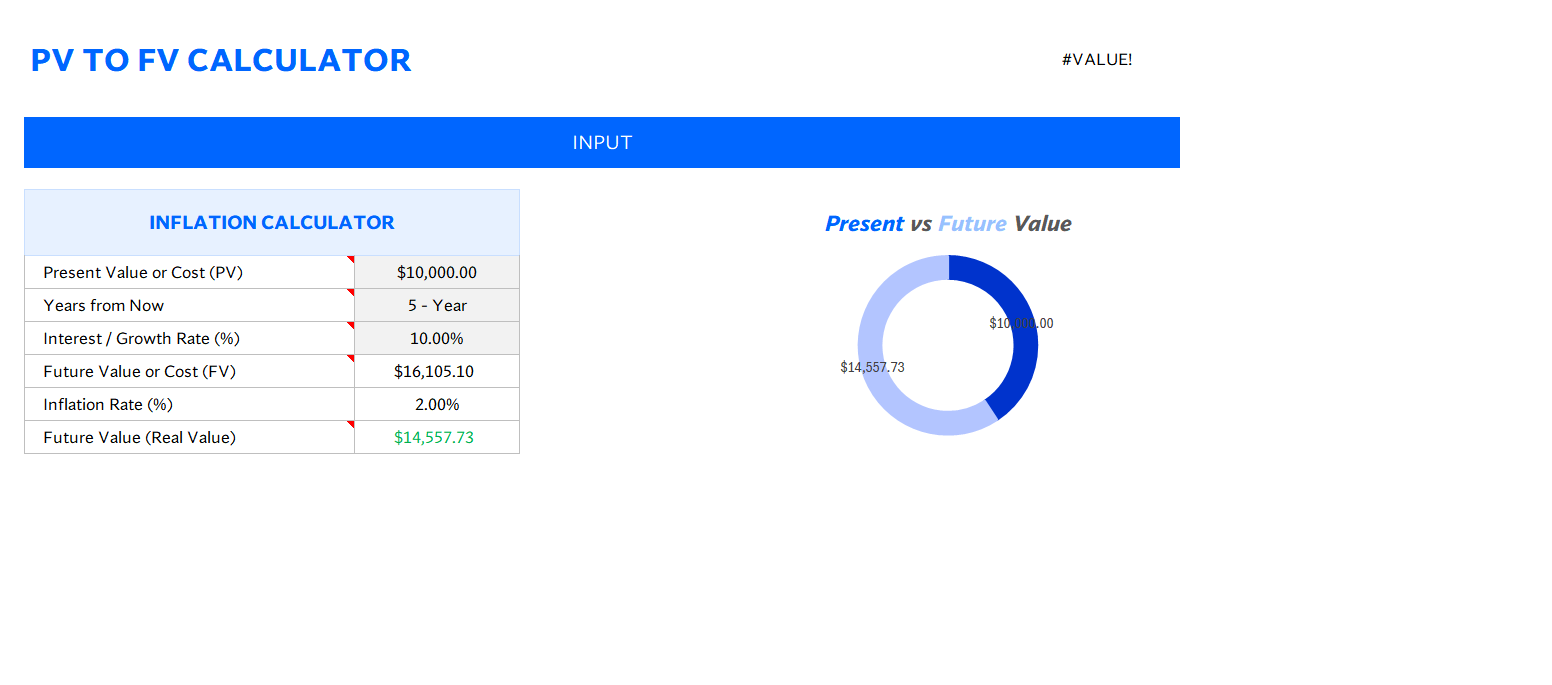Screen dimensions: 1552x685
Task: Click the #VALUE! error cell
Action: [1097, 59]
